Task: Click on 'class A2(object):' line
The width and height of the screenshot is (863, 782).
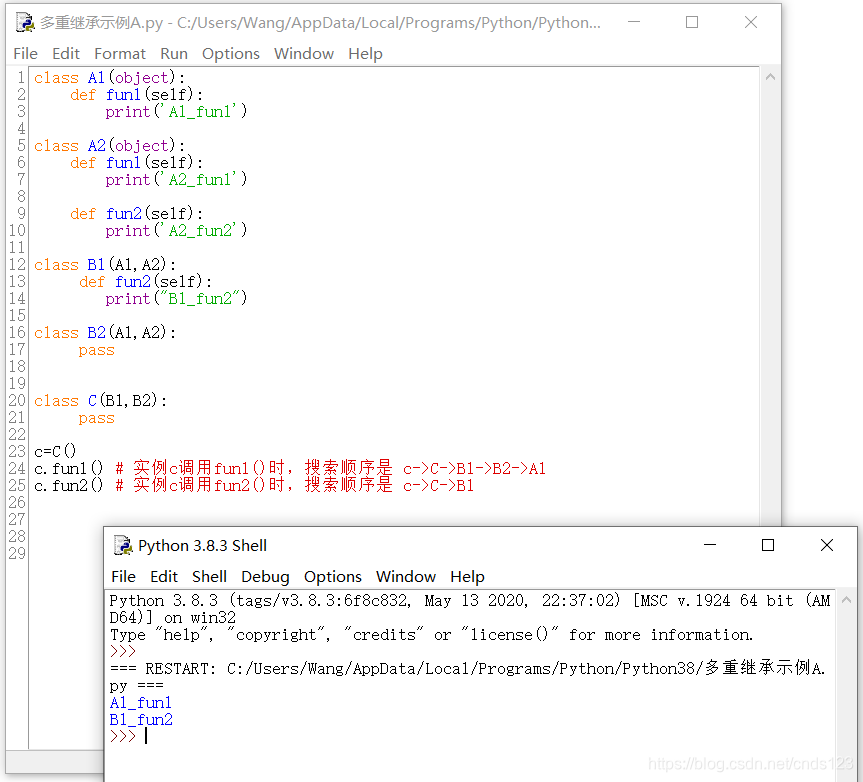Action: pyautogui.click(x=110, y=146)
